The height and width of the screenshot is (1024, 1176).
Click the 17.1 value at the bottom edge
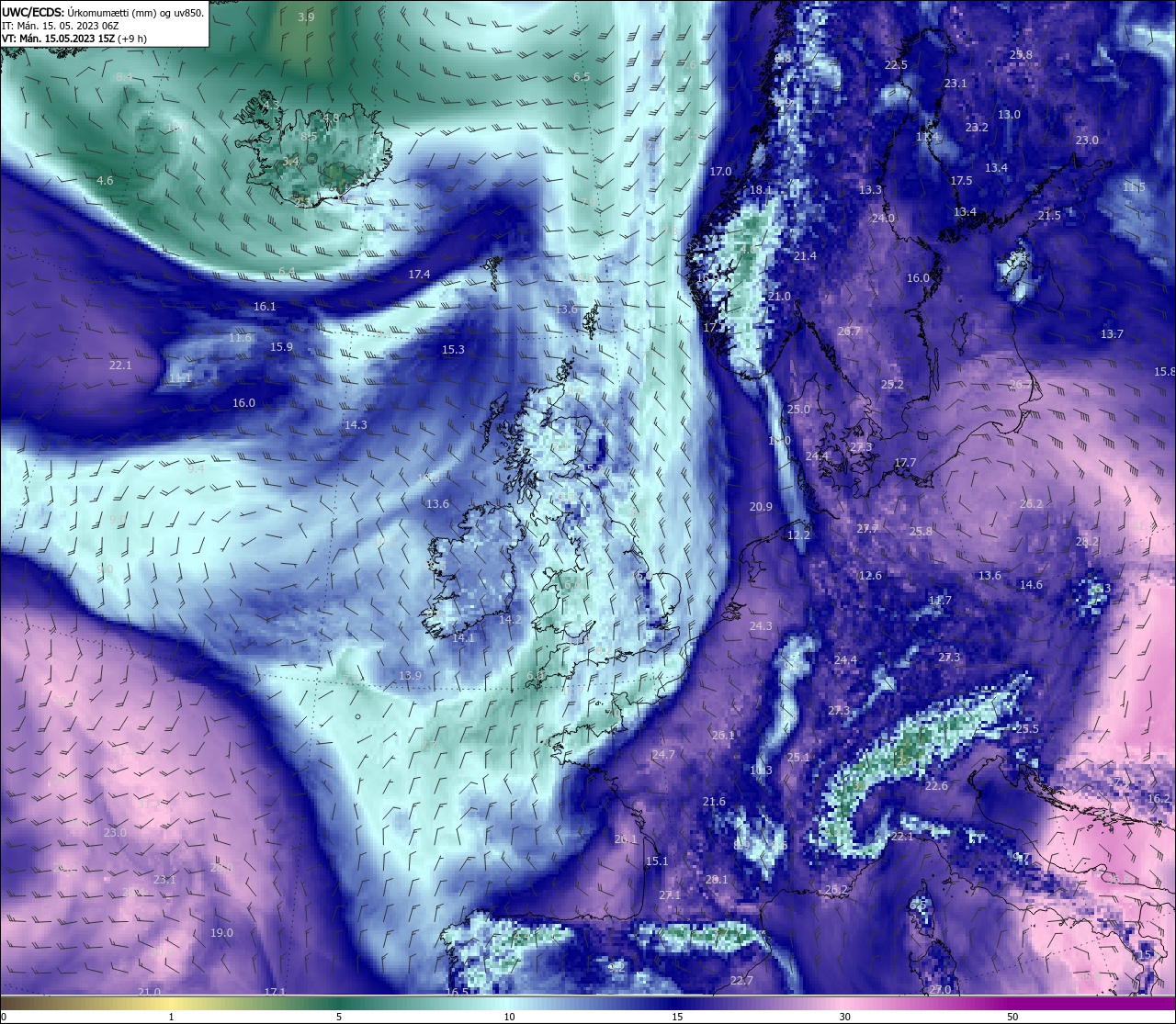275,992
